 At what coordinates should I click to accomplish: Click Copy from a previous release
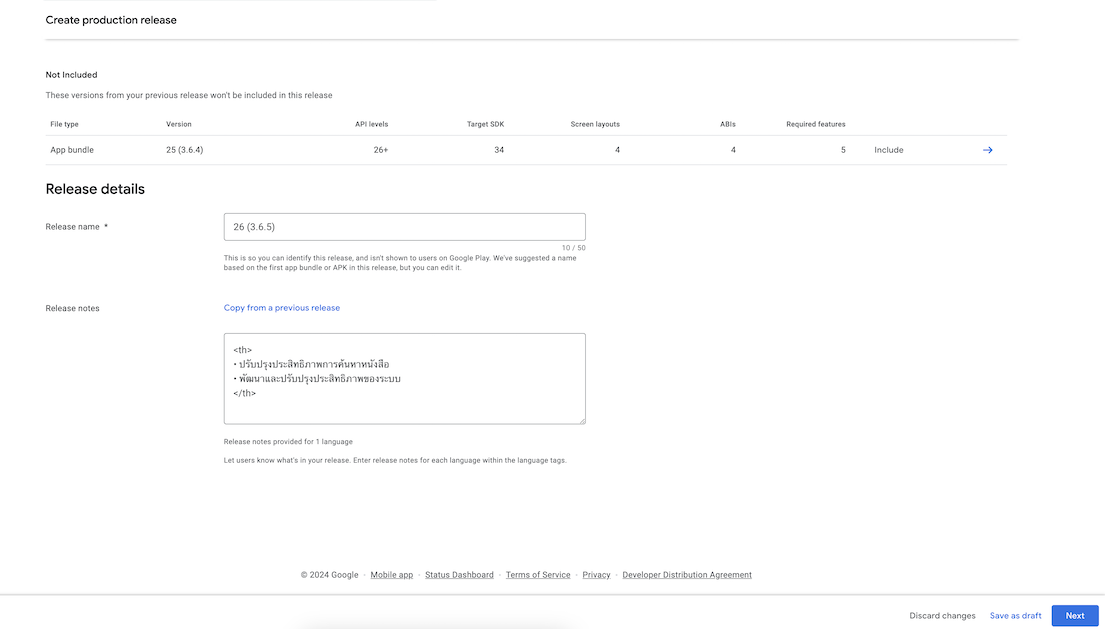click(282, 308)
